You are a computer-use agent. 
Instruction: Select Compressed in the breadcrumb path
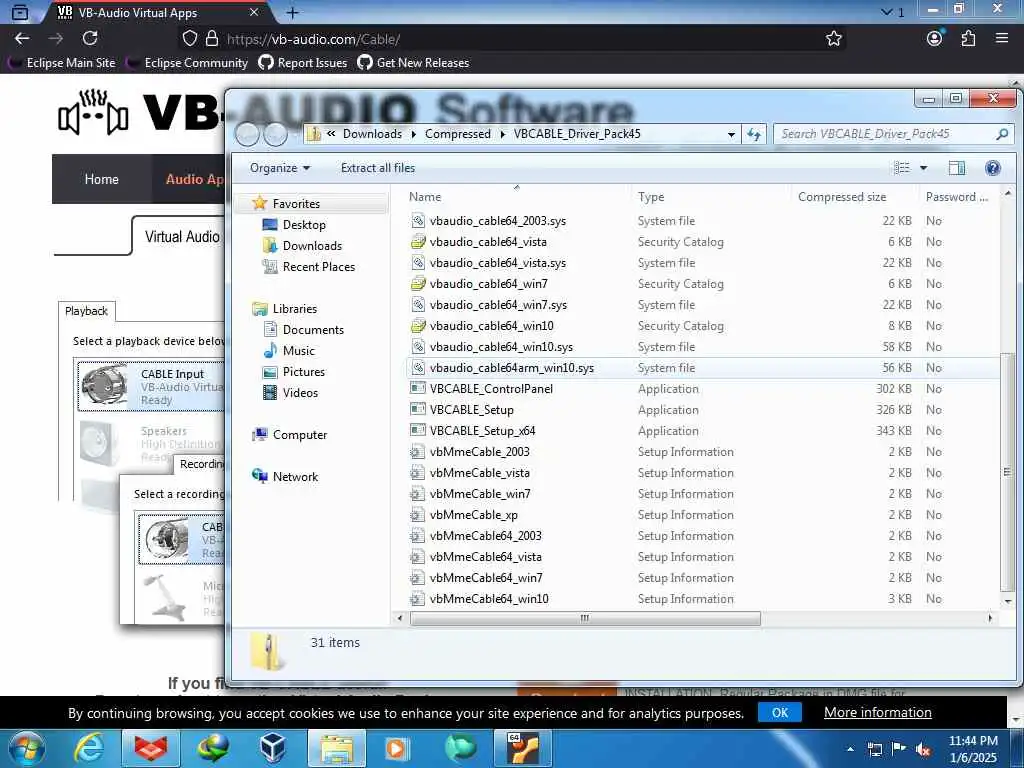point(457,134)
